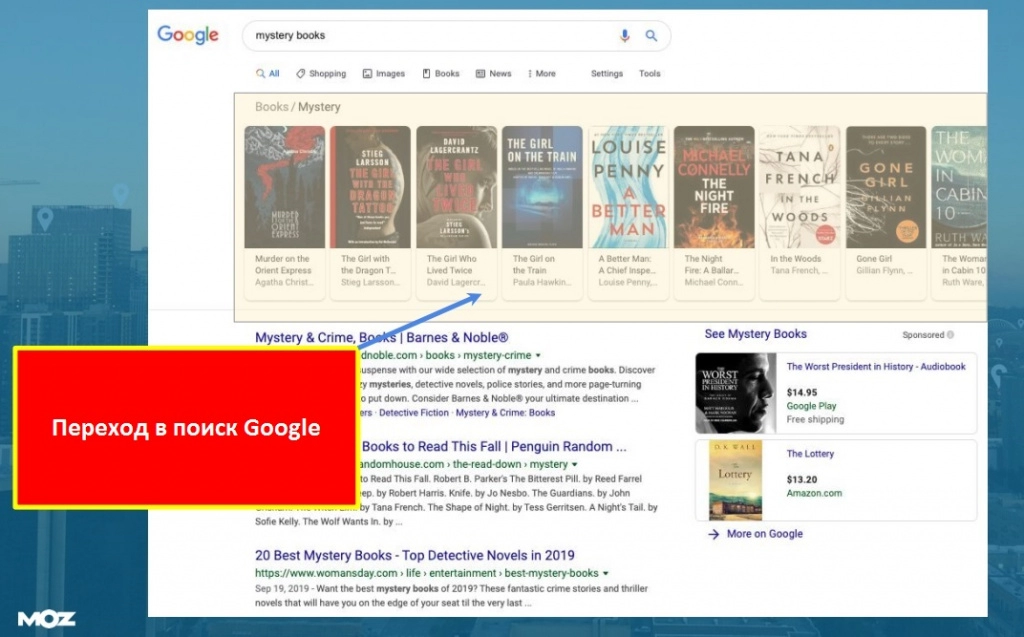The image size is (1024, 637).
Task: Switch to the Images tab
Action: [384, 74]
